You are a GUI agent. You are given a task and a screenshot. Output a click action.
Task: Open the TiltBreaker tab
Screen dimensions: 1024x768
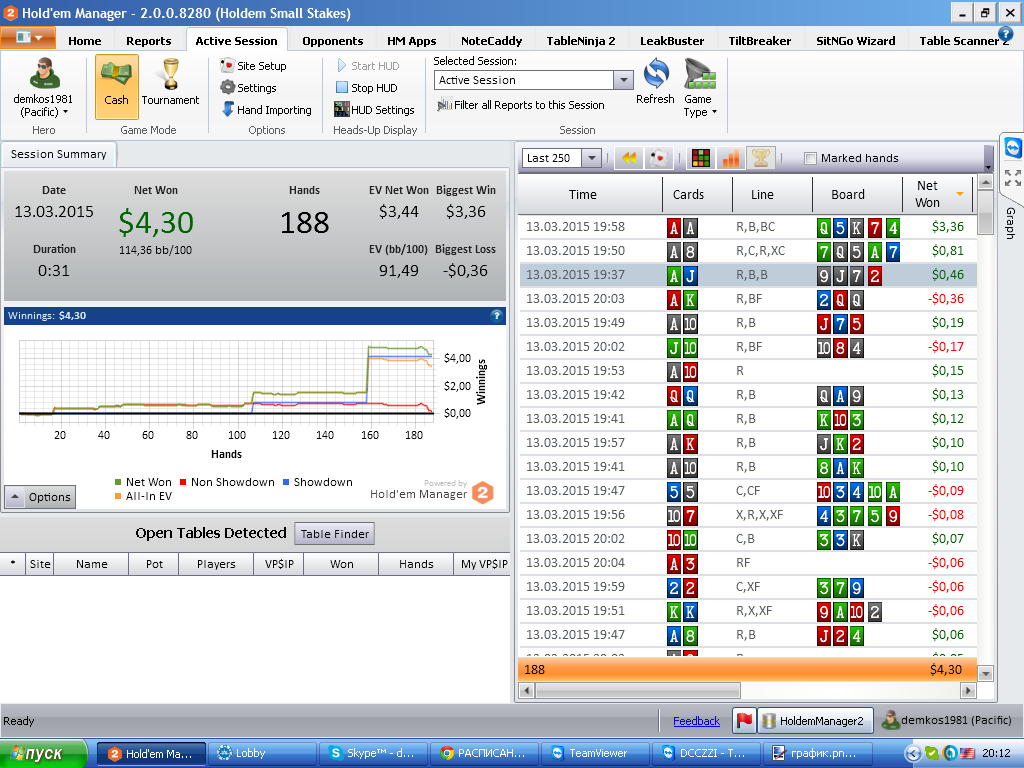760,40
